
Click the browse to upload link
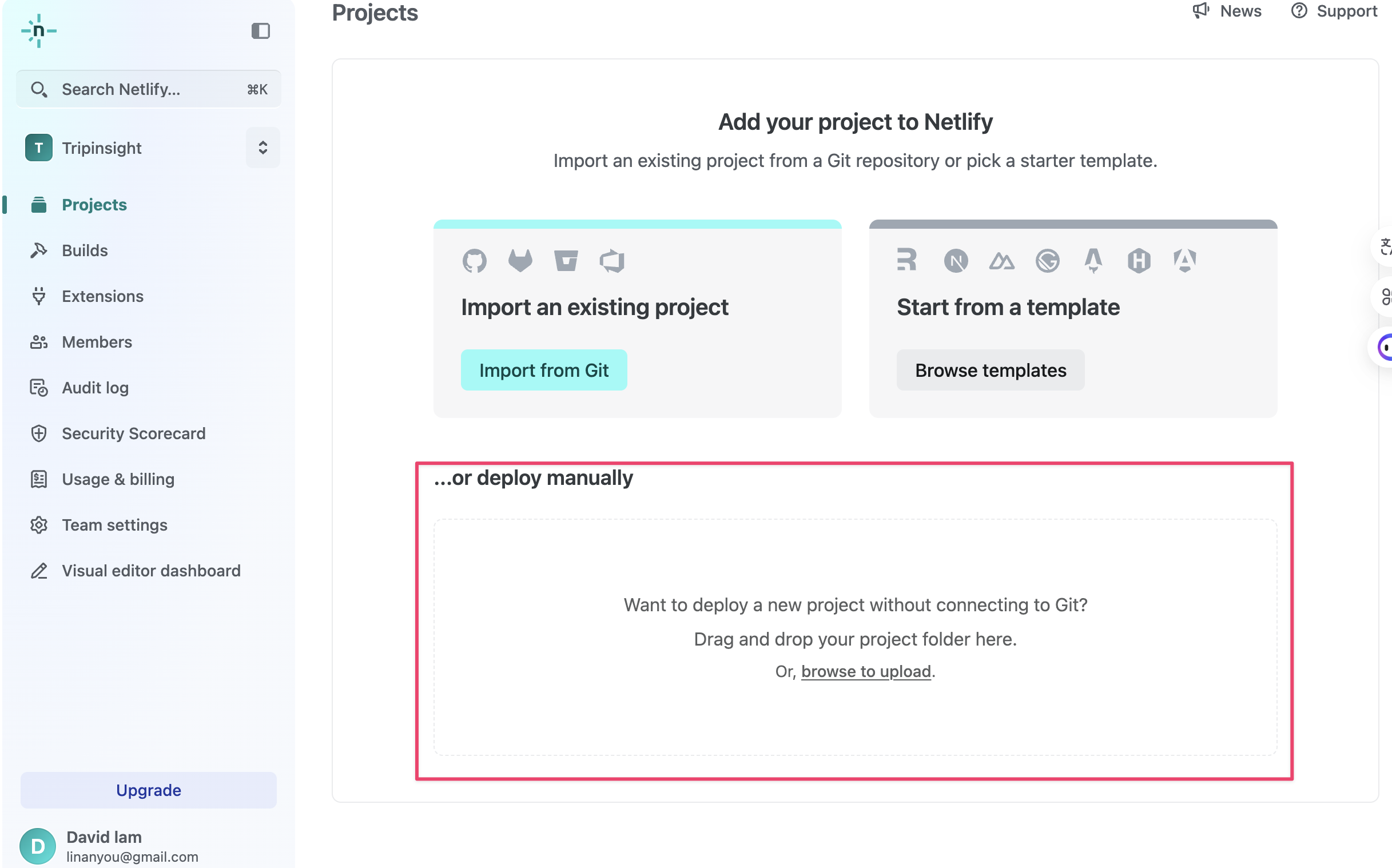(866, 671)
